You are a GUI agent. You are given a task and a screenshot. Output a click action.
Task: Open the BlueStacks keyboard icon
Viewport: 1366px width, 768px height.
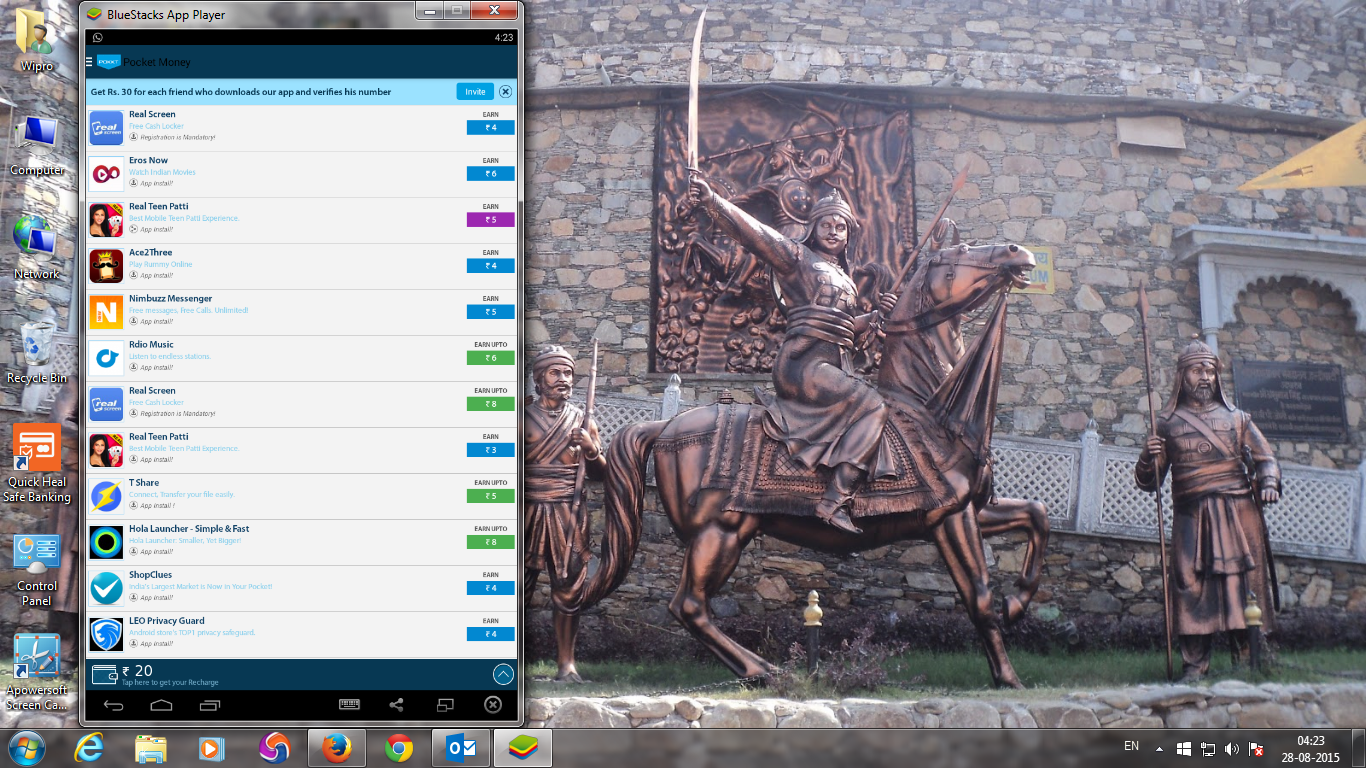pyautogui.click(x=349, y=705)
